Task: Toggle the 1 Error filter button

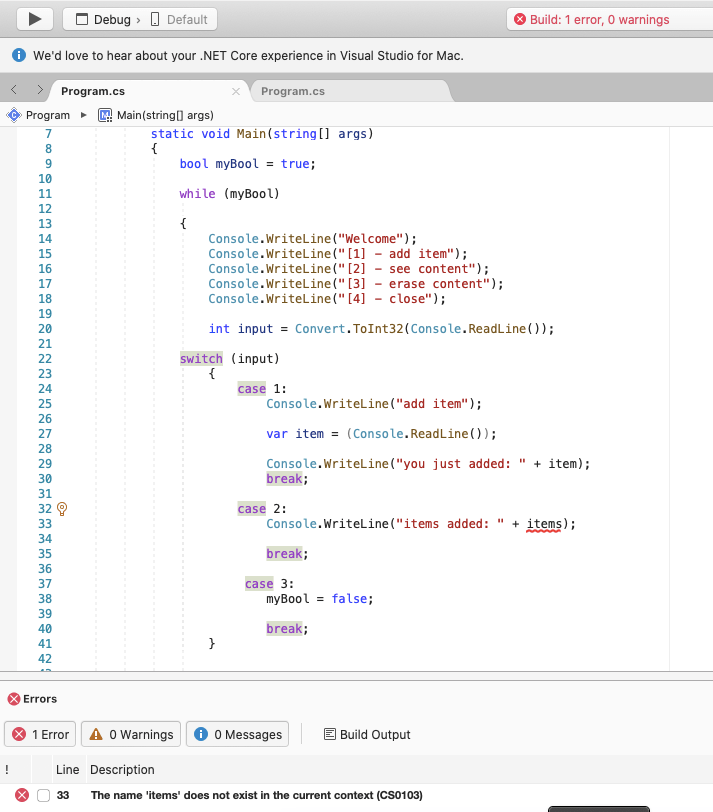Action: point(40,734)
